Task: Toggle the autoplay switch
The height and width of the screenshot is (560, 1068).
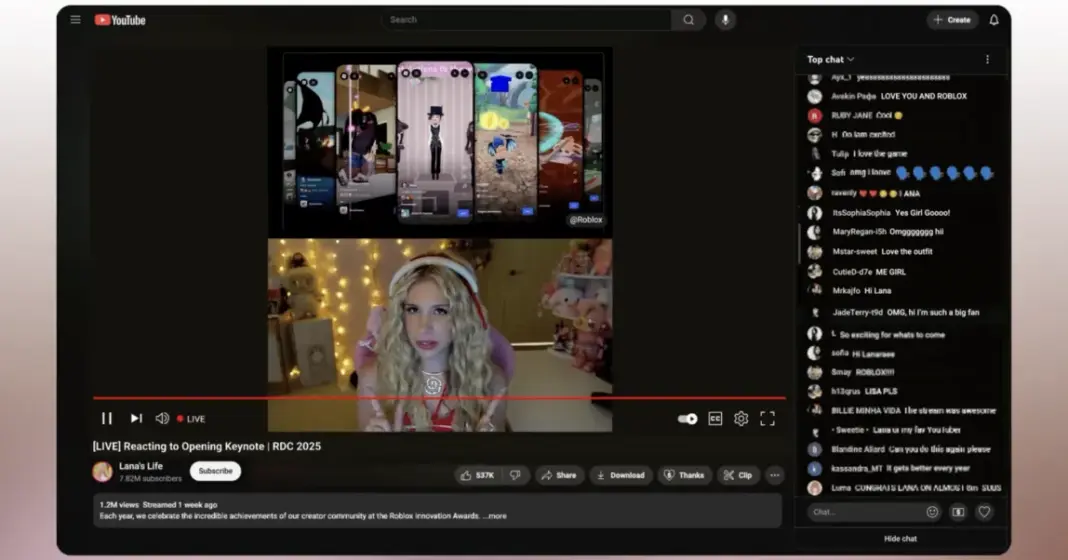Action: tap(687, 419)
